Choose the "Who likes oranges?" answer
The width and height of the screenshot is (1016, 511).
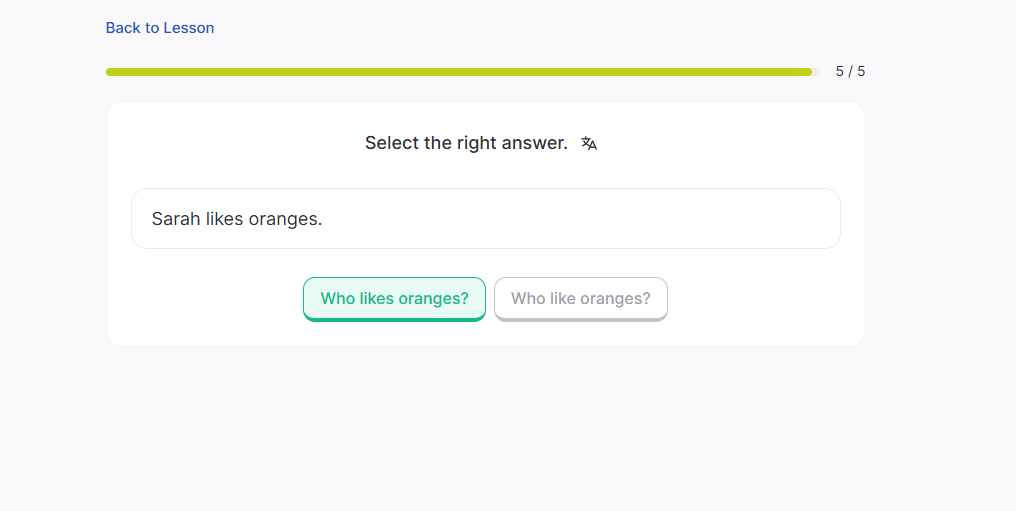[x=394, y=298]
